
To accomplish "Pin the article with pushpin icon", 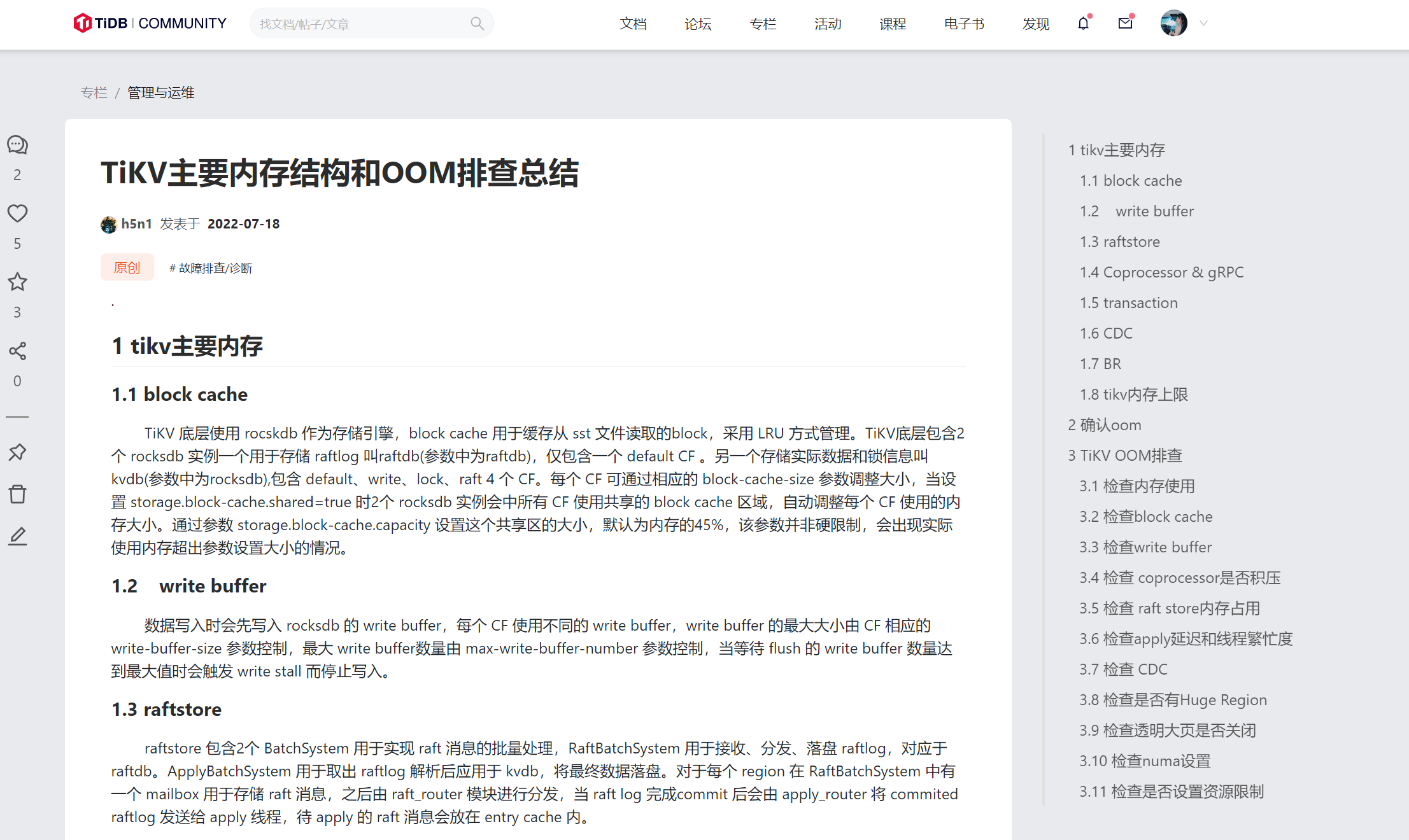I will pos(17,452).
